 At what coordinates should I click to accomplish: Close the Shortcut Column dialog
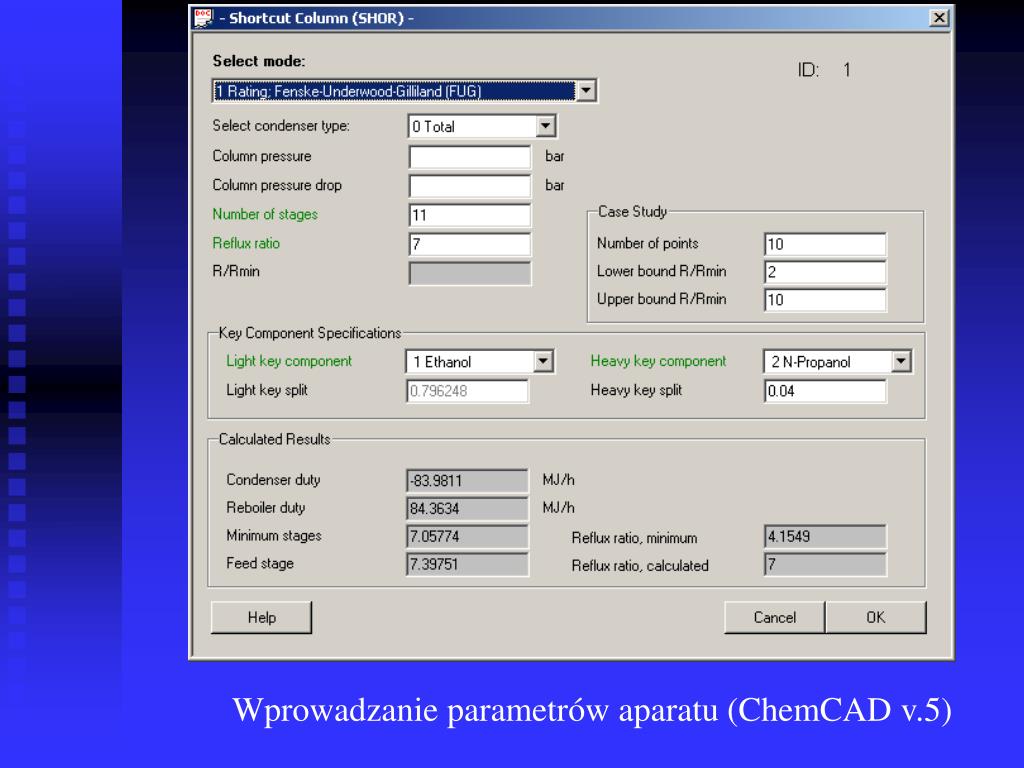[938, 18]
